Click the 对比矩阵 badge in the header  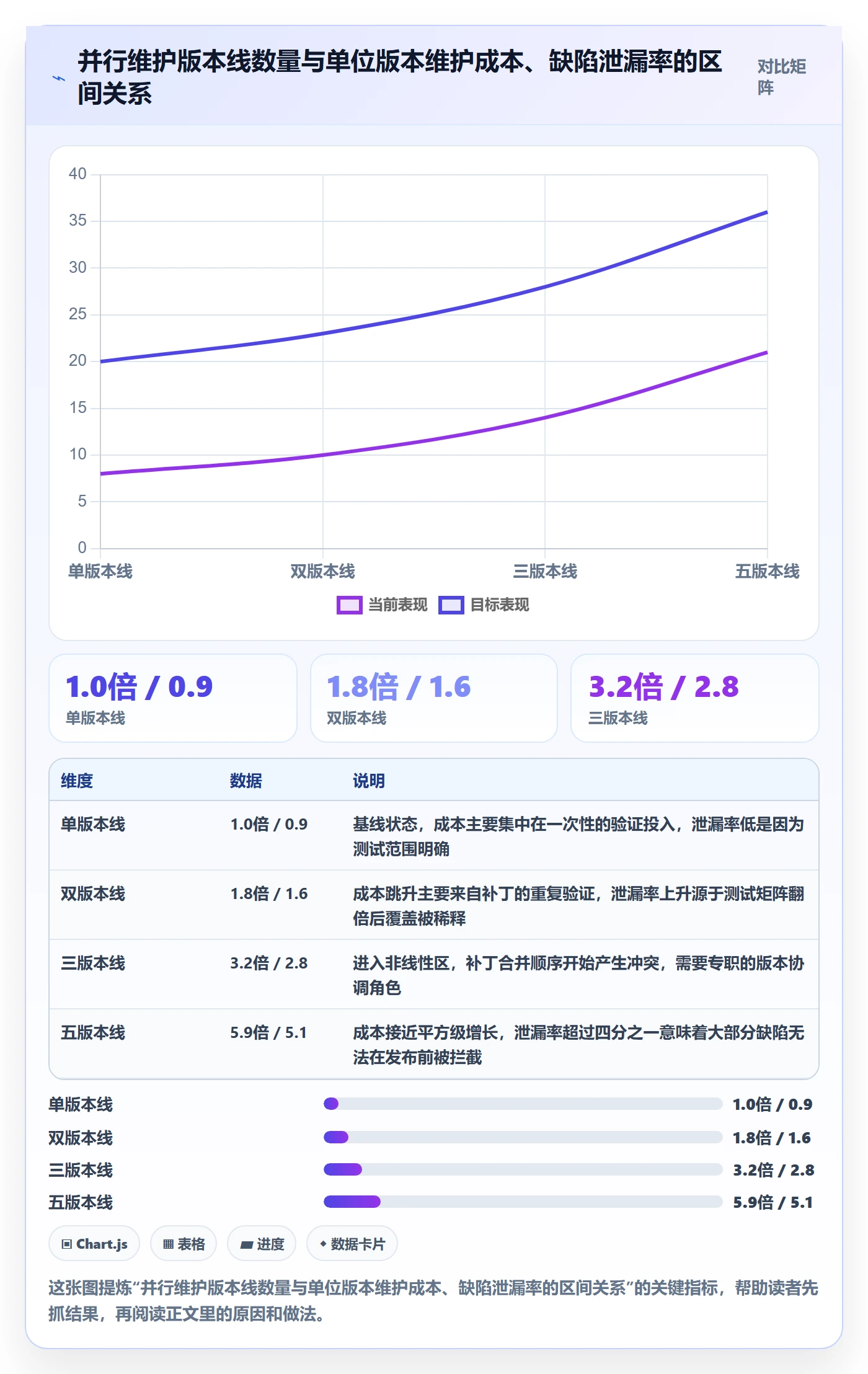(x=781, y=77)
